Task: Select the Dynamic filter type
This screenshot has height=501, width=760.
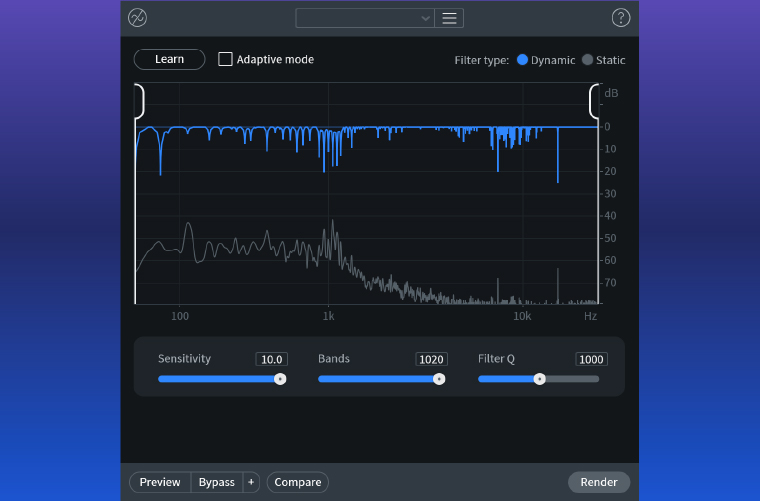Action: pos(522,60)
